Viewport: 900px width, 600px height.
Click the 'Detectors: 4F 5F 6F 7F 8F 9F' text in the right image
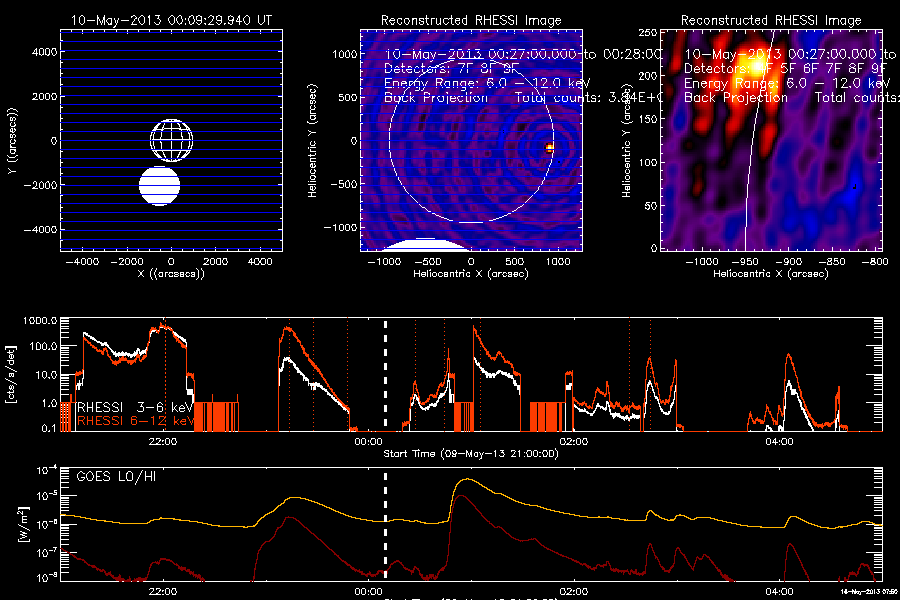pyautogui.click(x=785, y=68)
